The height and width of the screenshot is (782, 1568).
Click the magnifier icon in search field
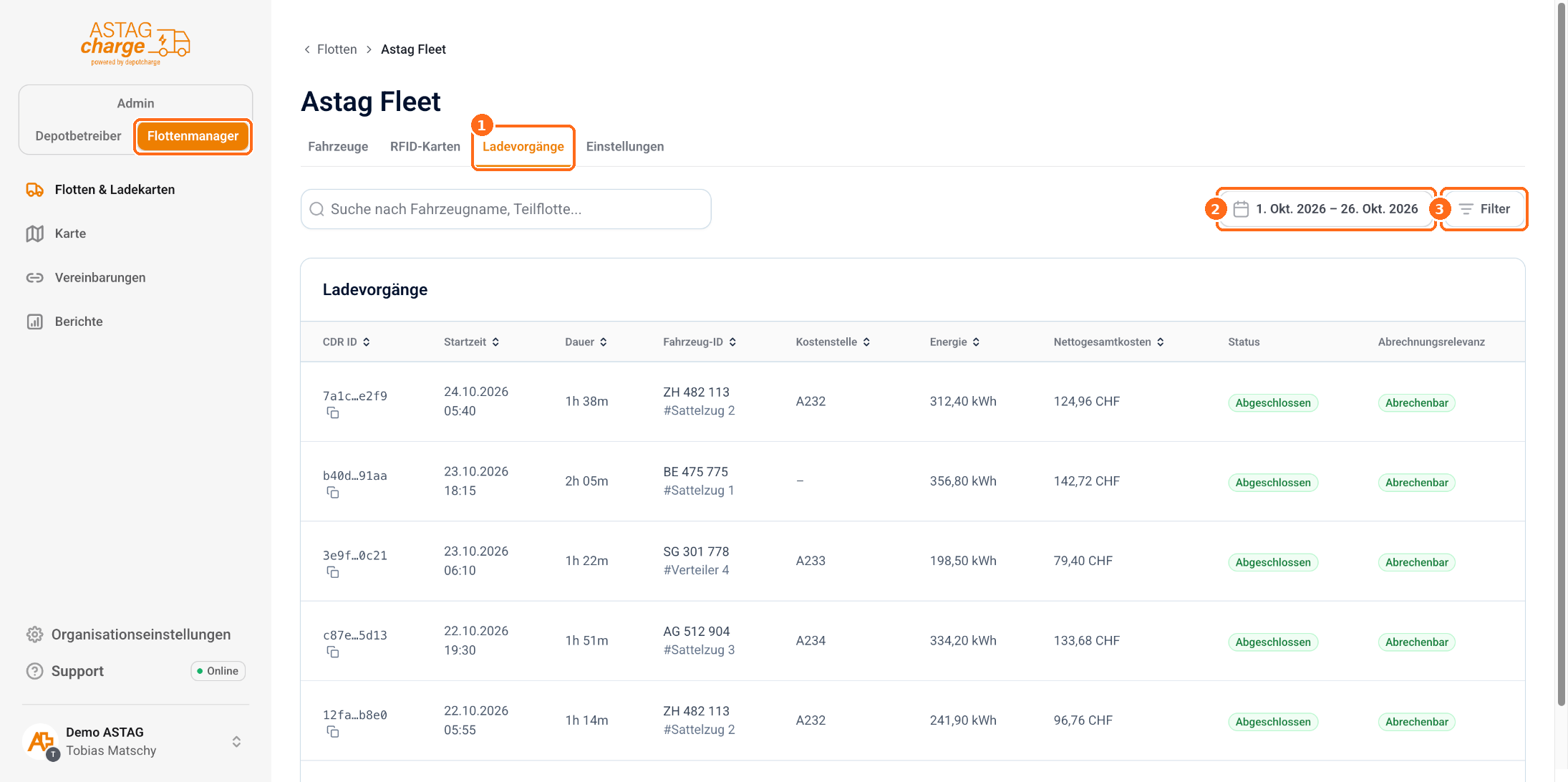point(316,209)
